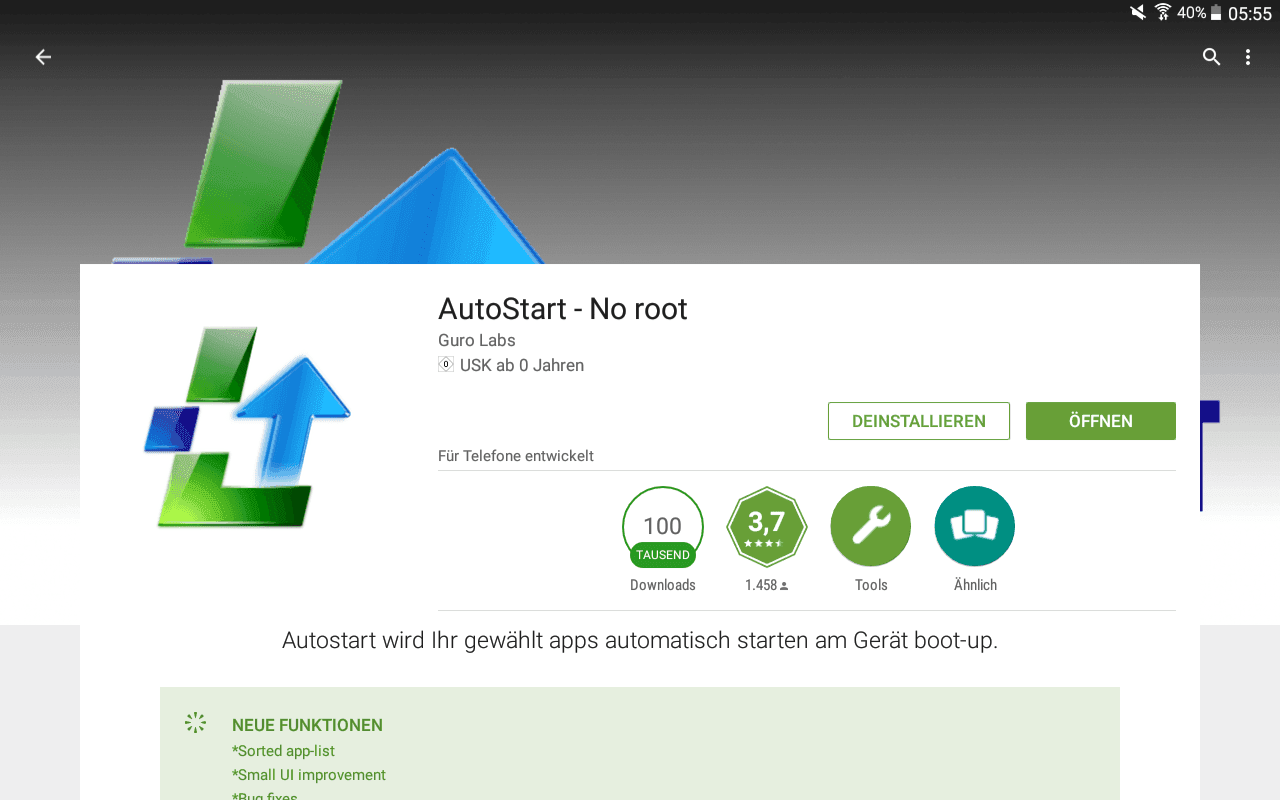Click the green ÖFFNEN button
The image size is (1280, 800).
coord(1101,421)
